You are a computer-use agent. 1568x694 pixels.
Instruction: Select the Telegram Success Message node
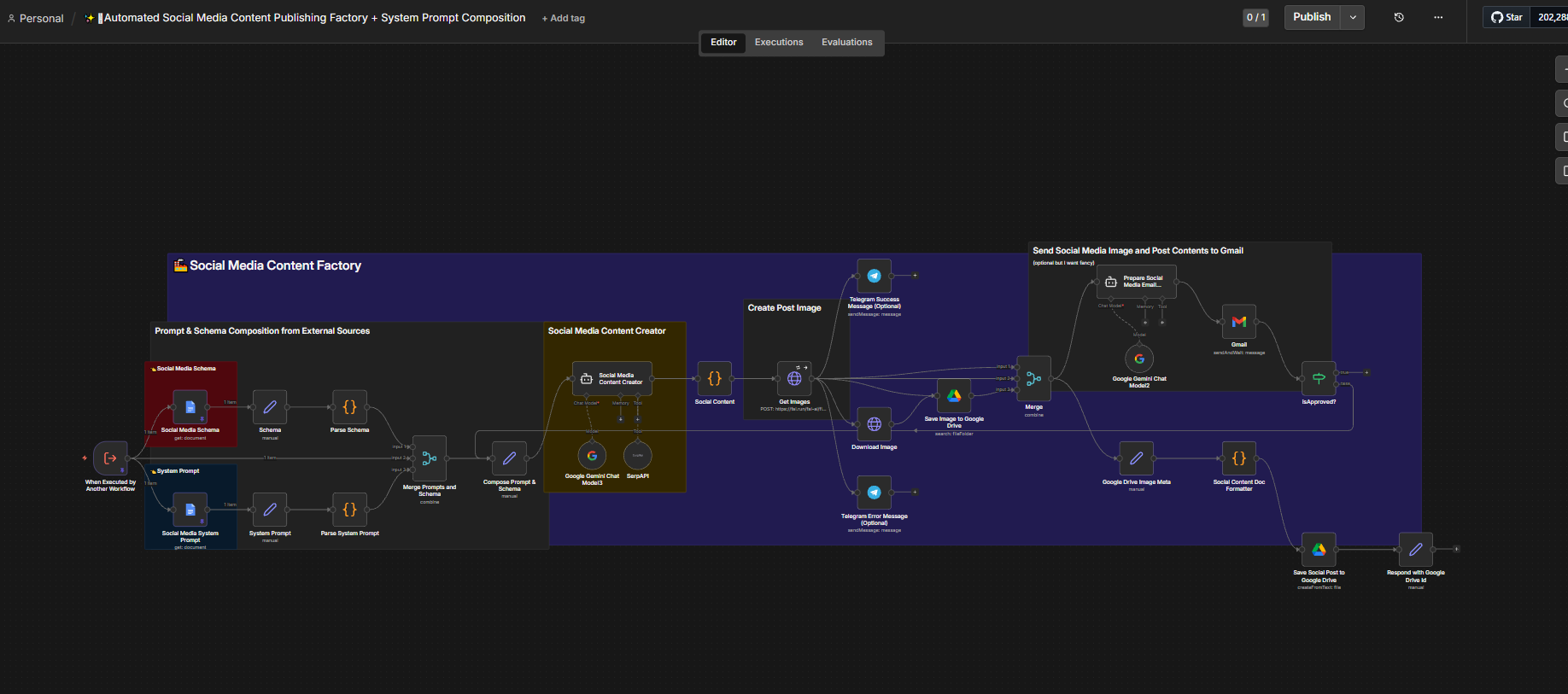coord(874,276)
